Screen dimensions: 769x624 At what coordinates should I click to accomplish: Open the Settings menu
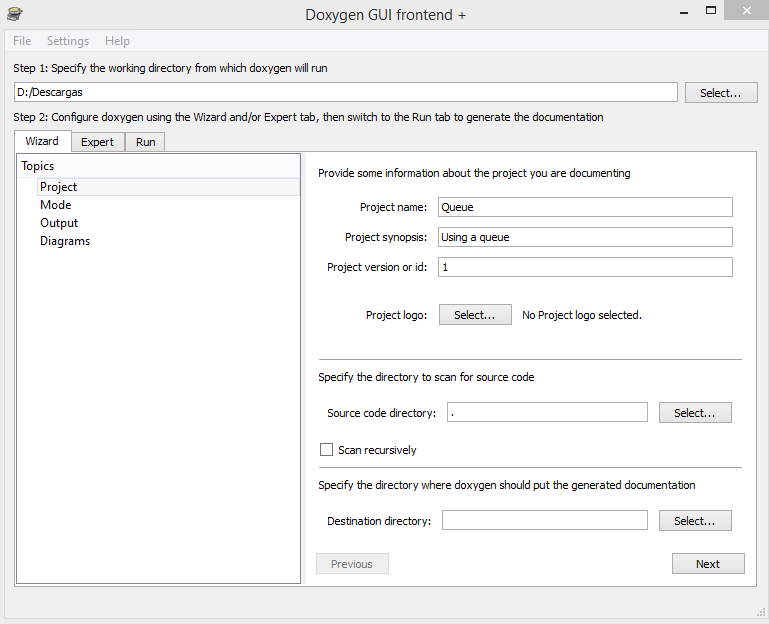click(x=68, y=41)
